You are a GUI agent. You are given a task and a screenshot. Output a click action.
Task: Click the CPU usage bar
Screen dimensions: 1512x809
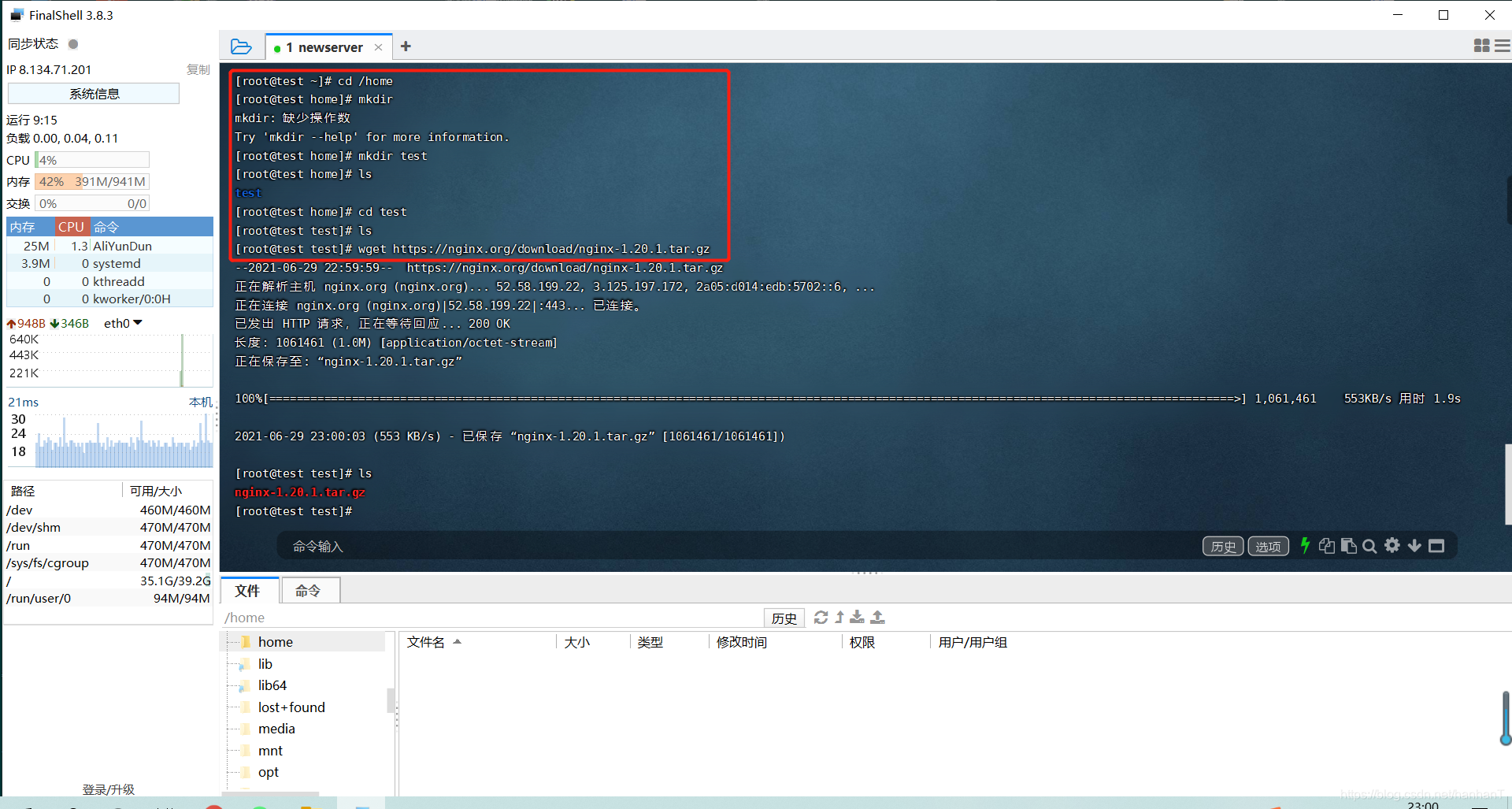click(x=92, y=160)
